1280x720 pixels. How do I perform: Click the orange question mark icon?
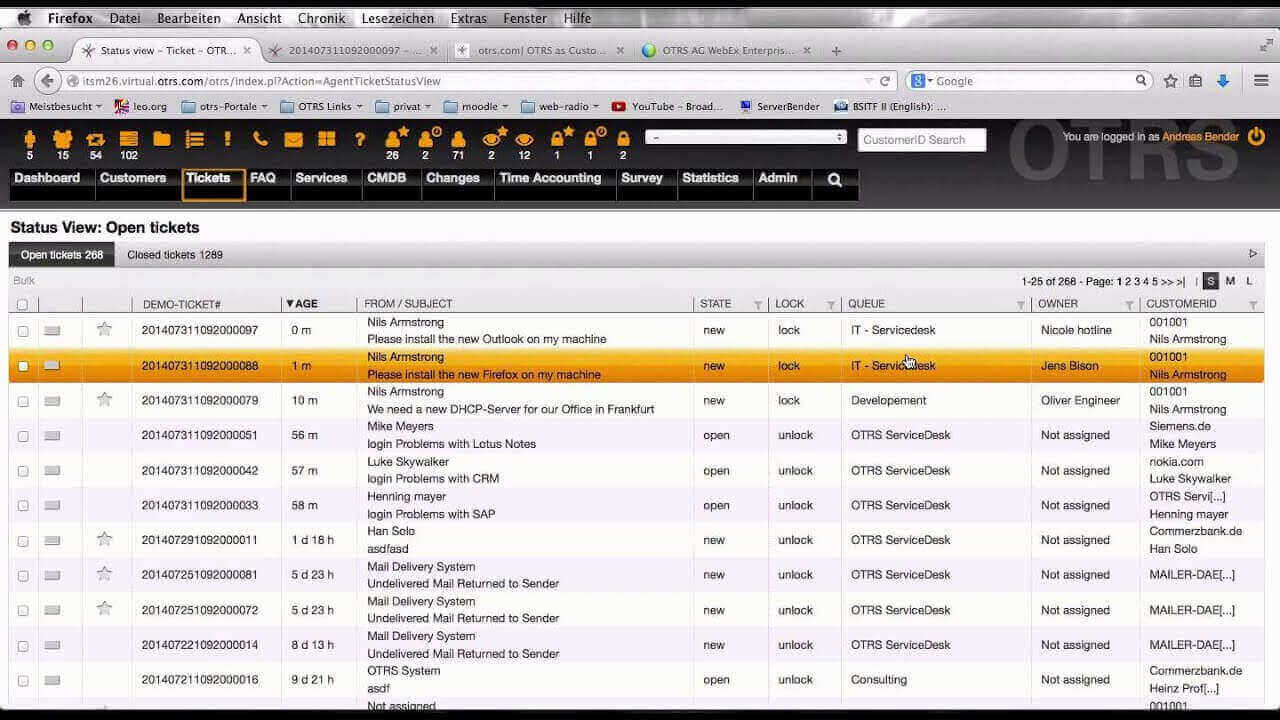[360, 139]
